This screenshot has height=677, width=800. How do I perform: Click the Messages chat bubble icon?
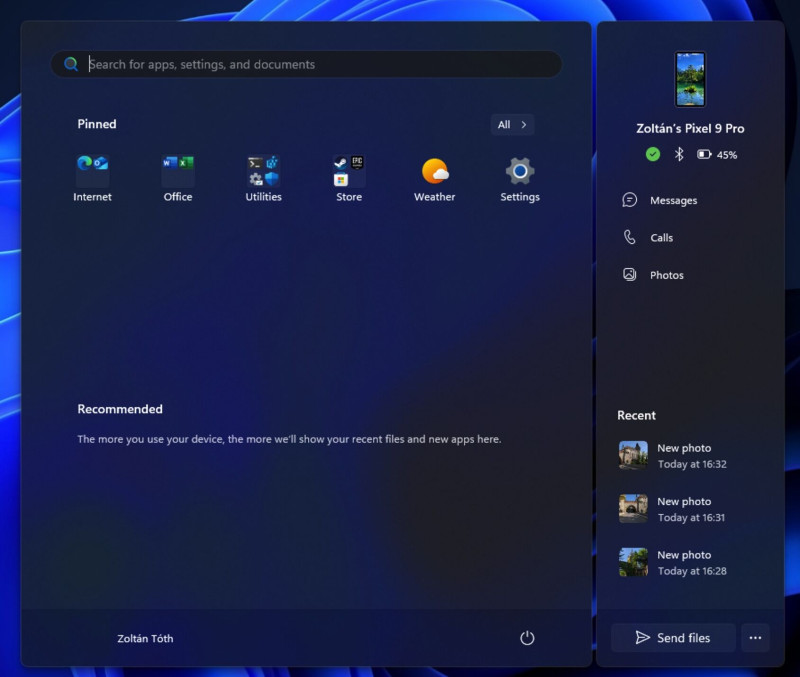[630, 200]
